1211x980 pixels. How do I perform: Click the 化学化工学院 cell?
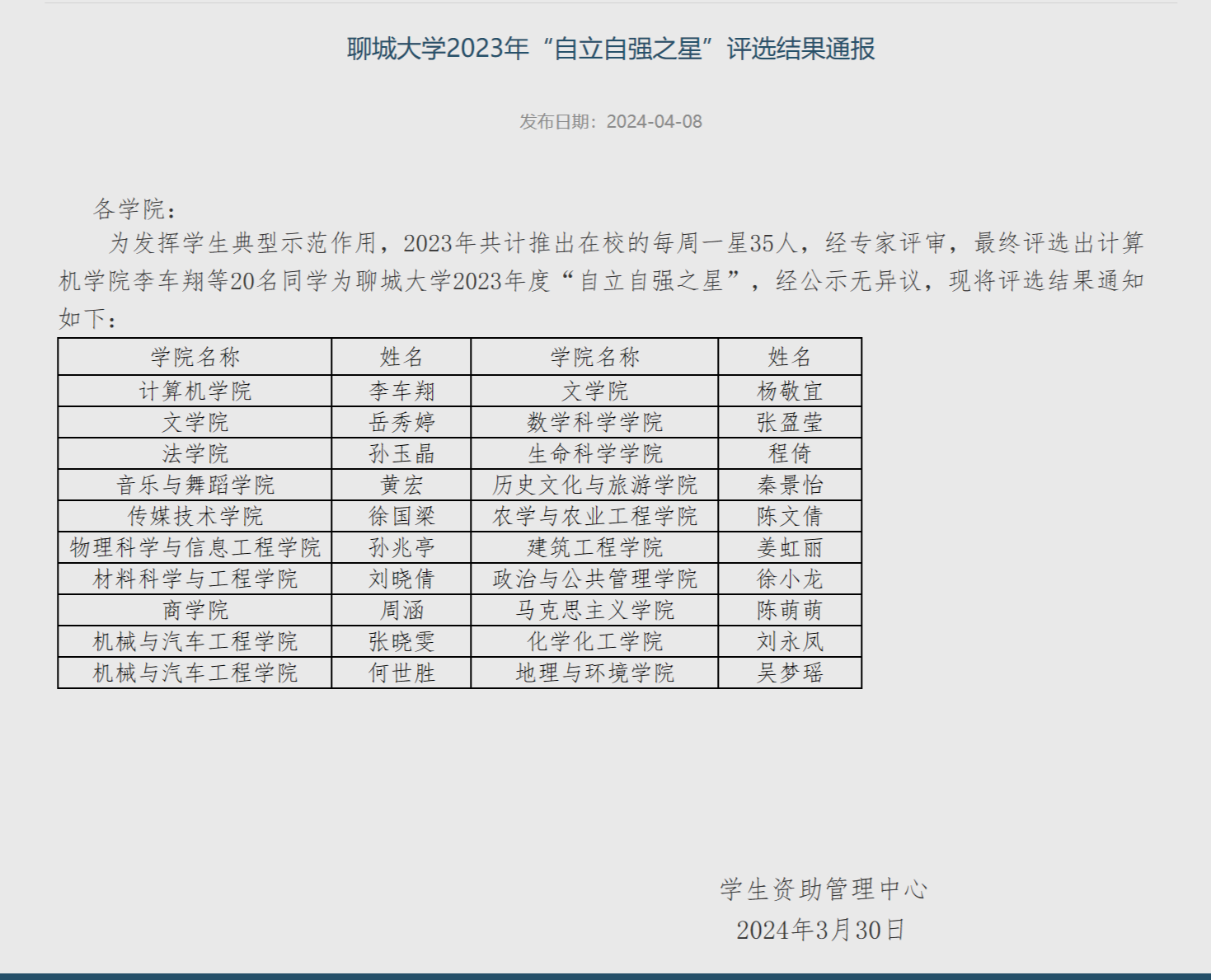595,641
